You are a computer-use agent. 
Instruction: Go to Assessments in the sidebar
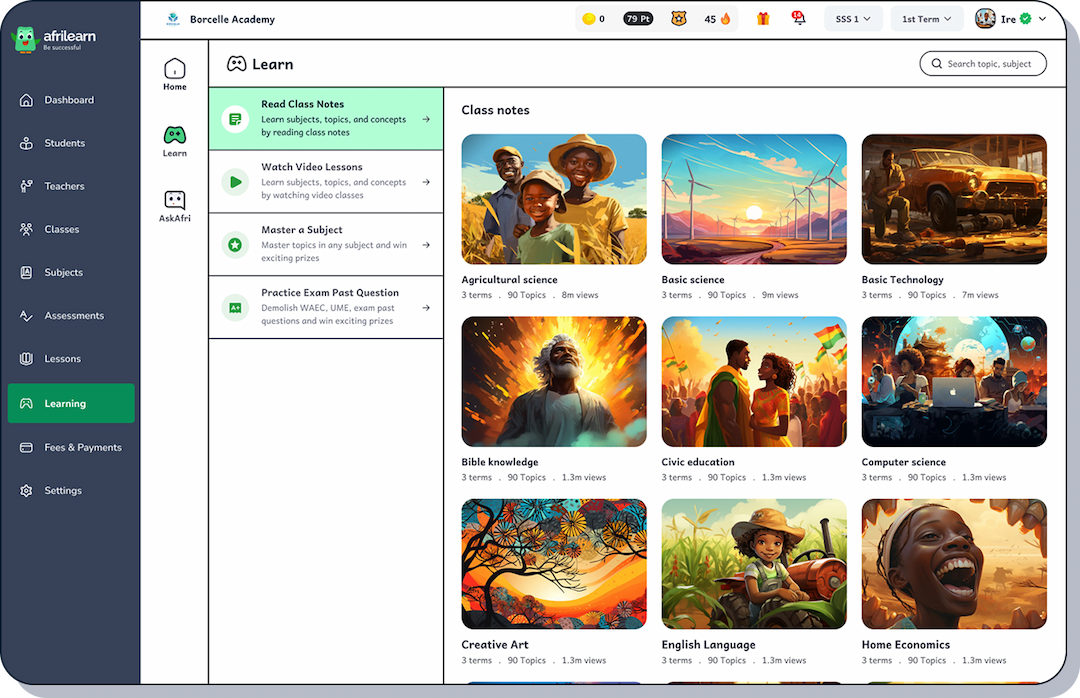(71, 316)
